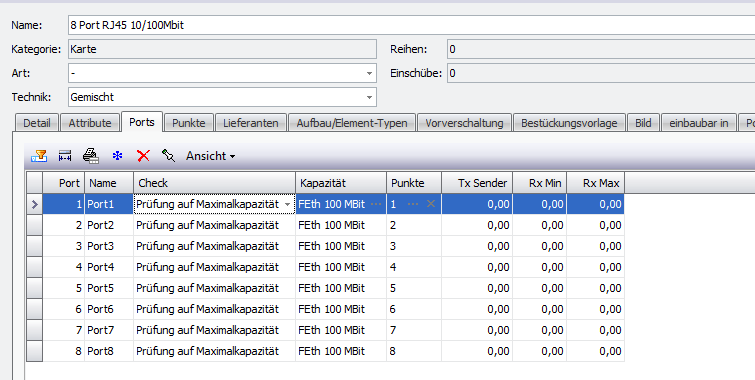Open the Bestückungsvorlage tab
Screen dimensions: 755x380
[569, 123]
